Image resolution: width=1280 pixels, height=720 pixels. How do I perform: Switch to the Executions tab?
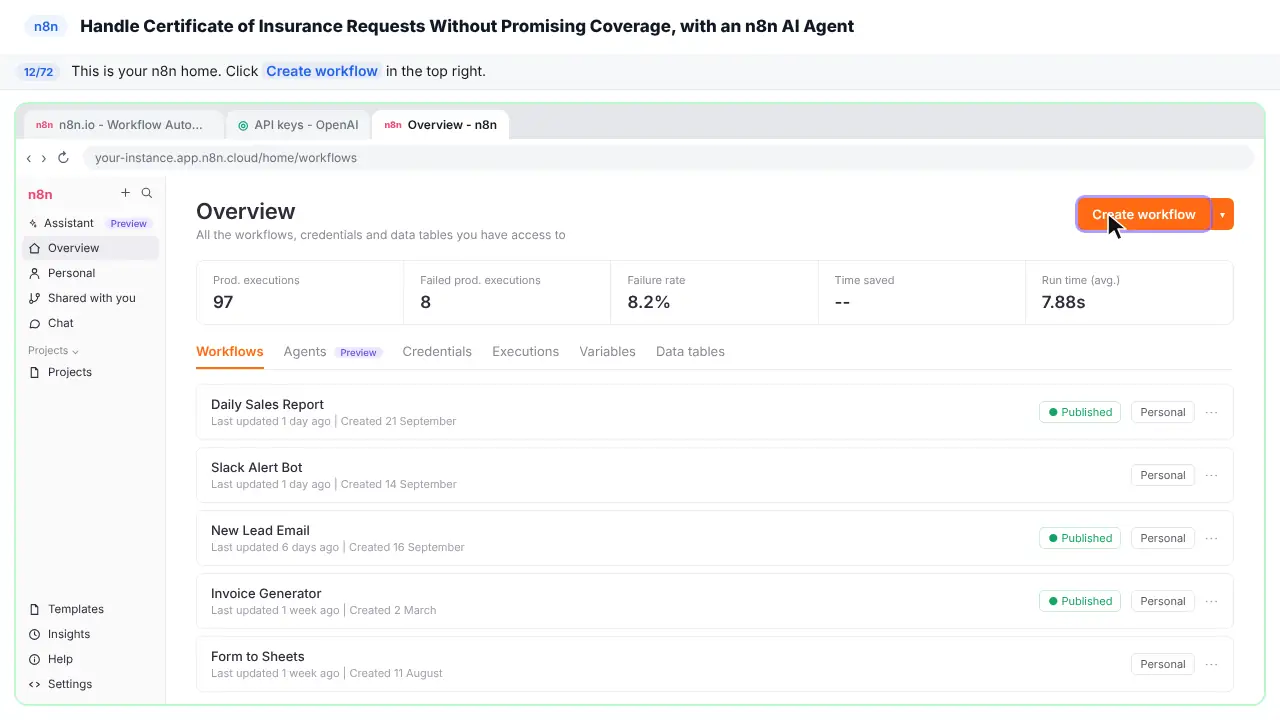[525, 352]
